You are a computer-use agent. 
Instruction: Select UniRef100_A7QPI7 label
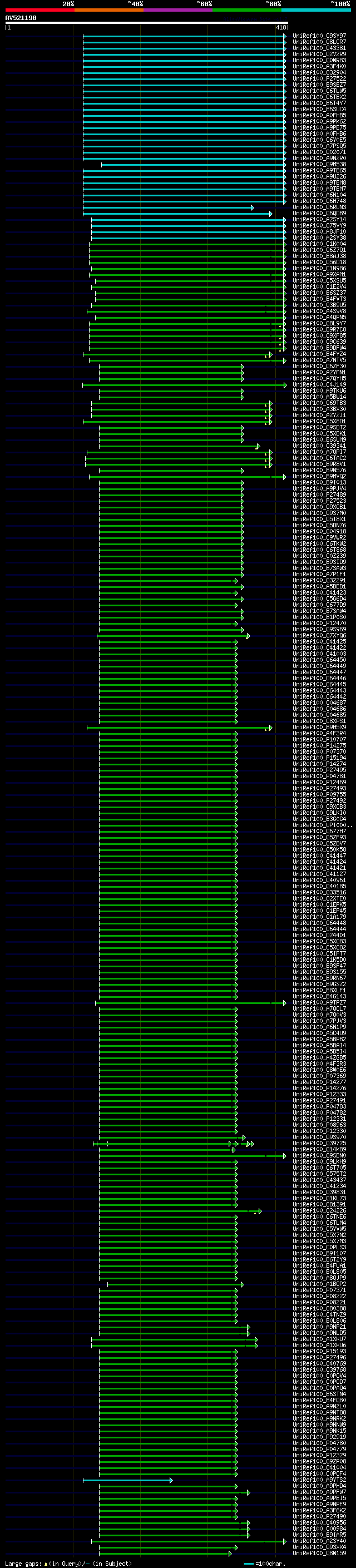(x=319, y=452)
